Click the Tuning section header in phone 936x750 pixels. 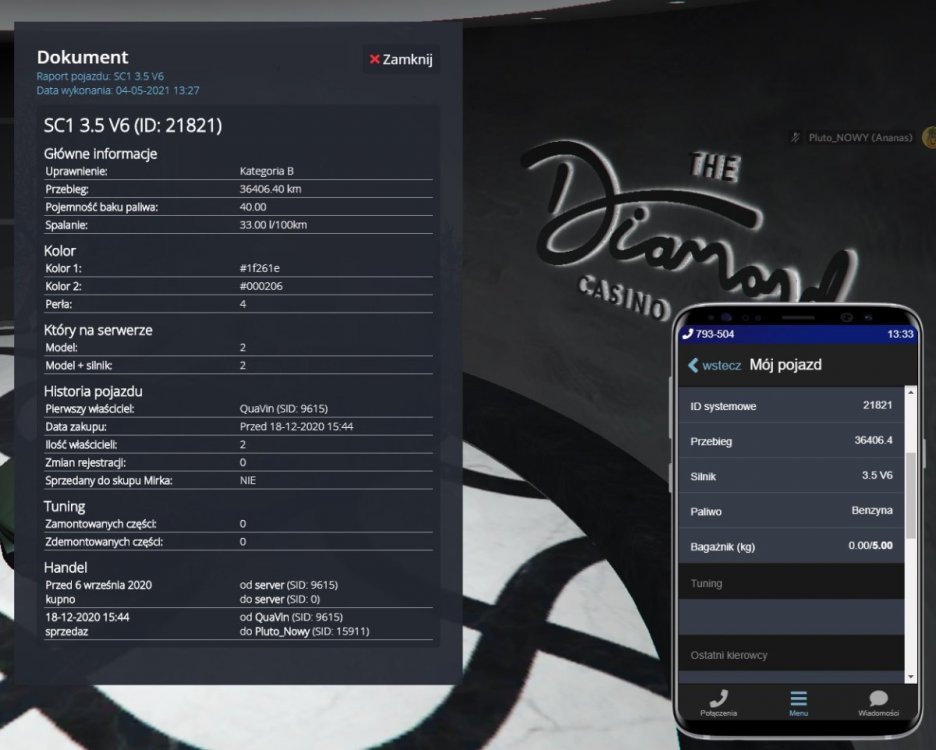(x=792, y=582)
